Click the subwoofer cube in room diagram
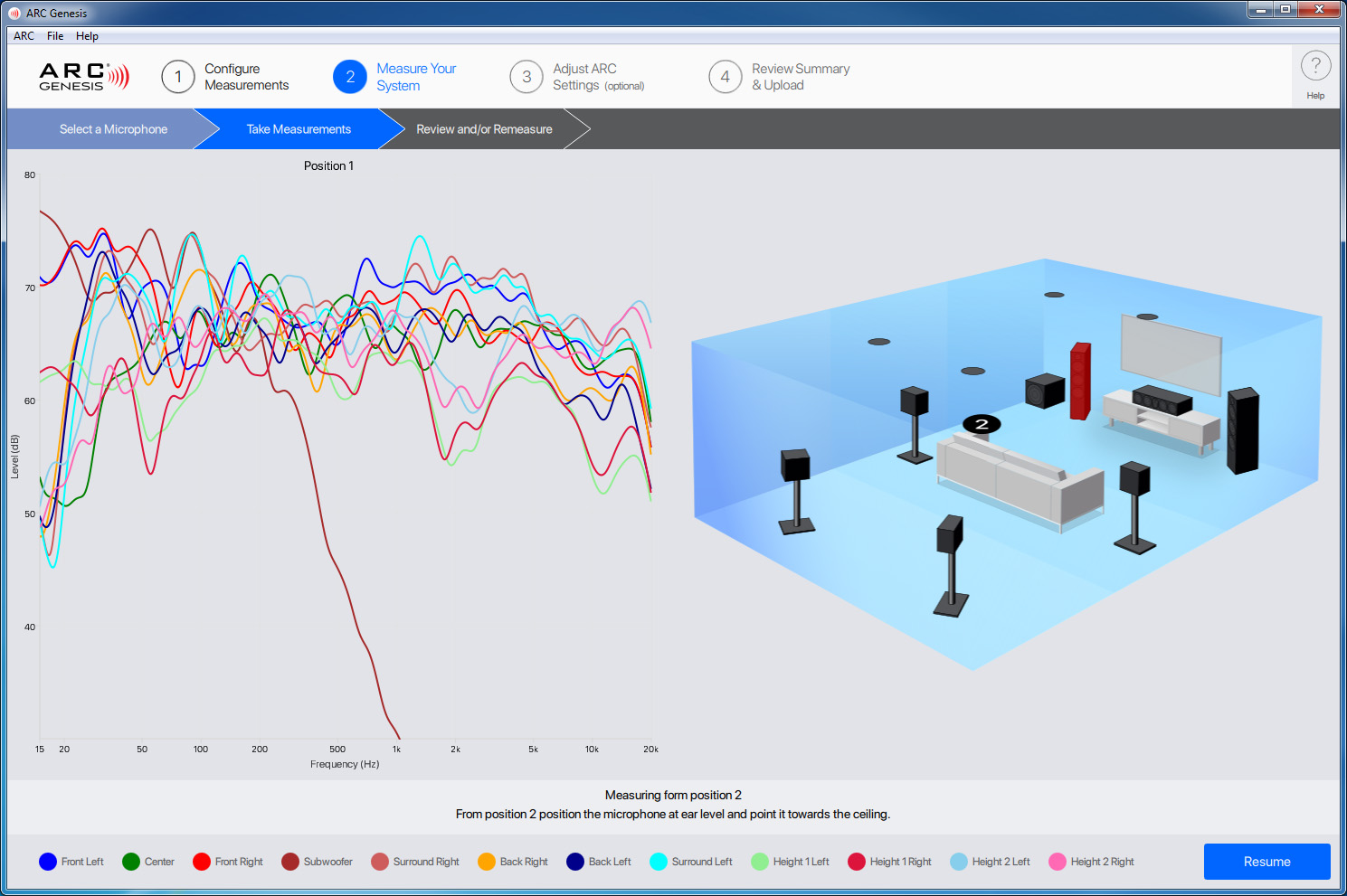Image resolution: width=1347 pixels, height=896 pixels. [1045, 391]
